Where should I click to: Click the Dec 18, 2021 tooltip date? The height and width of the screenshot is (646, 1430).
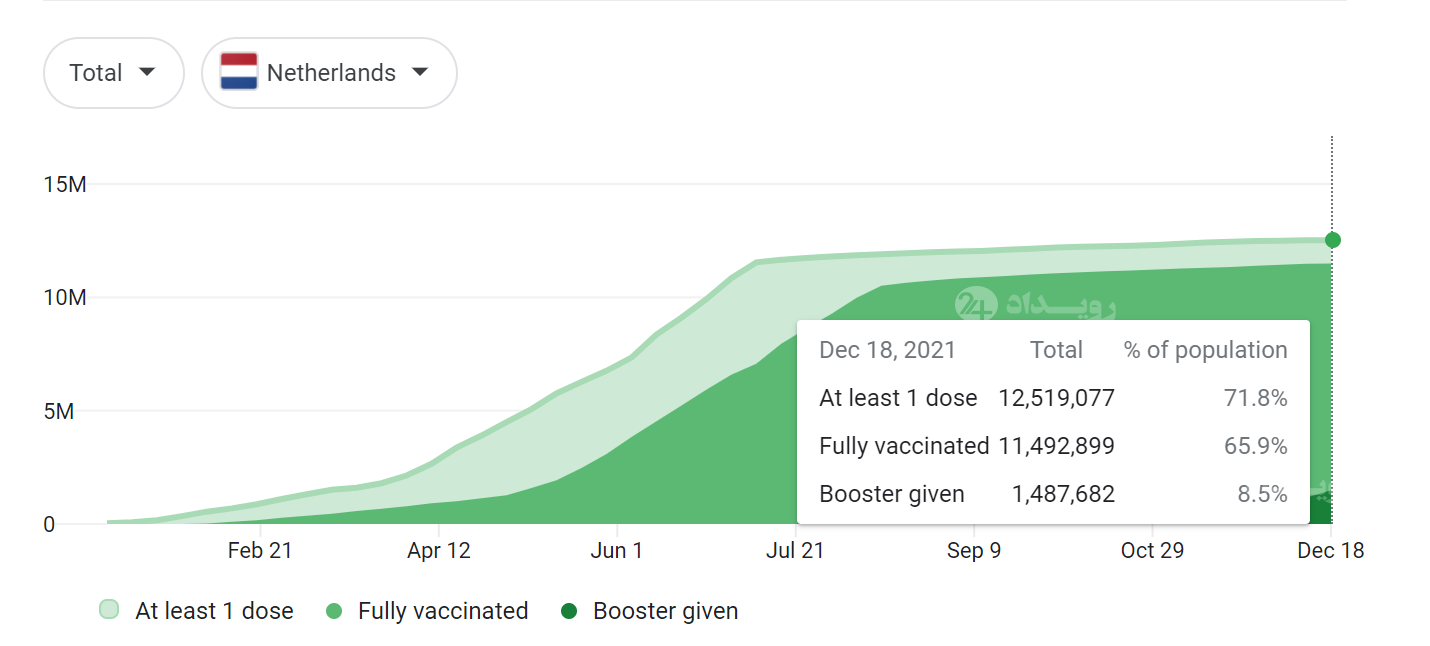point(887,350)
